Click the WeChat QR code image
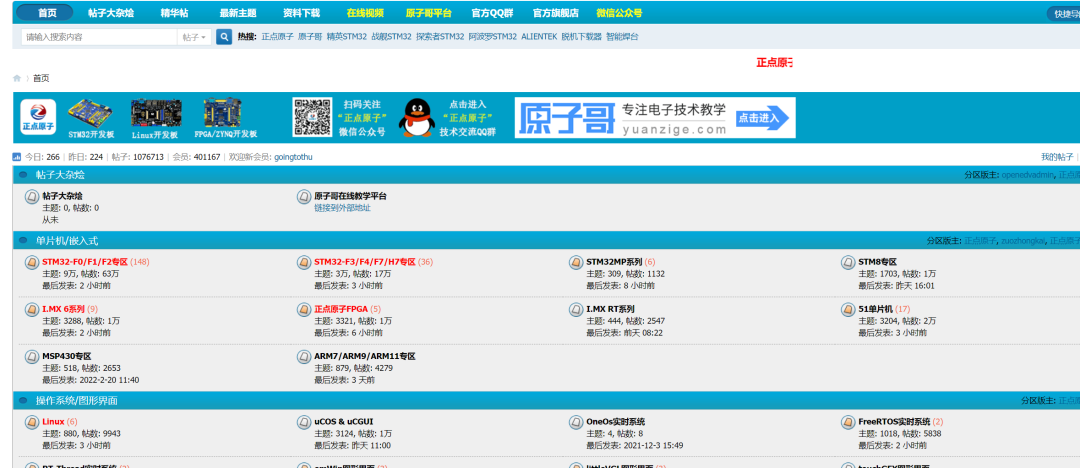Screen dimensions: 1080x468 (313, 117)
